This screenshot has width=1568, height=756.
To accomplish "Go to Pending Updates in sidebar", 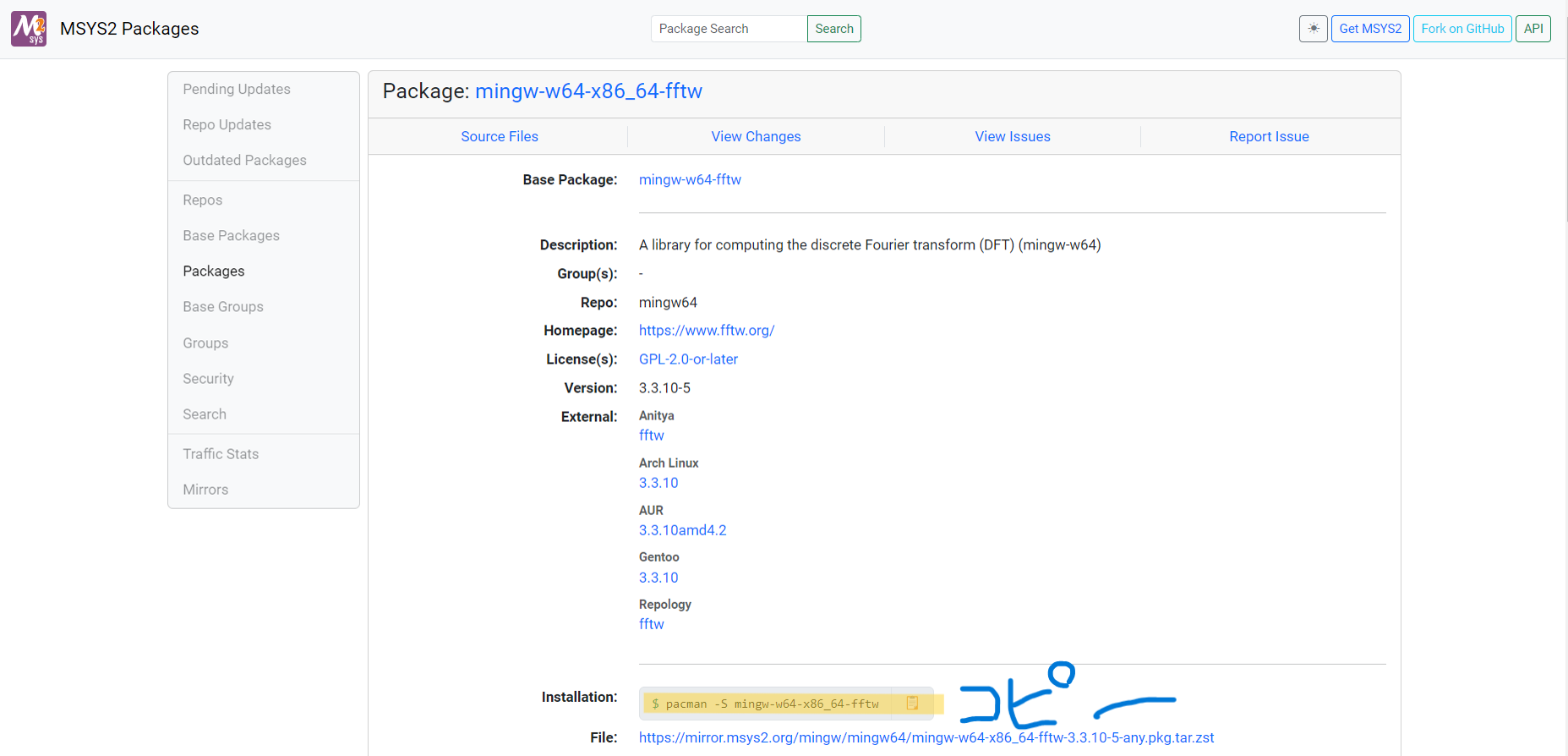I will pos(237,89).
